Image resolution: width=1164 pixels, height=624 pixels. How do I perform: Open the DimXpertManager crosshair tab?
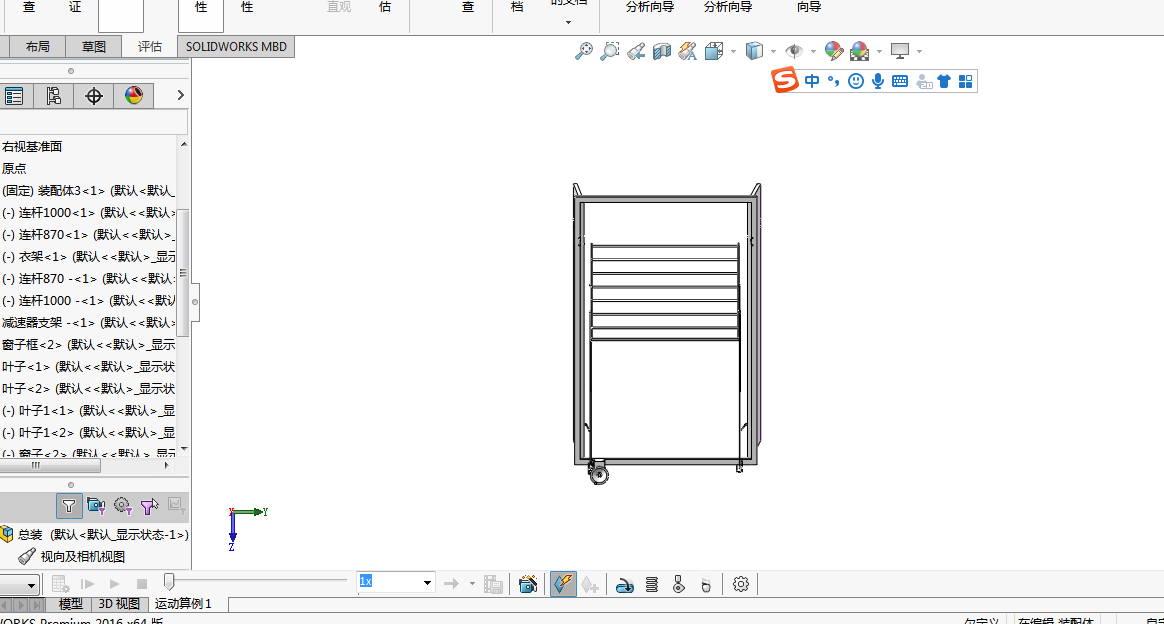(x=94, y=96)
